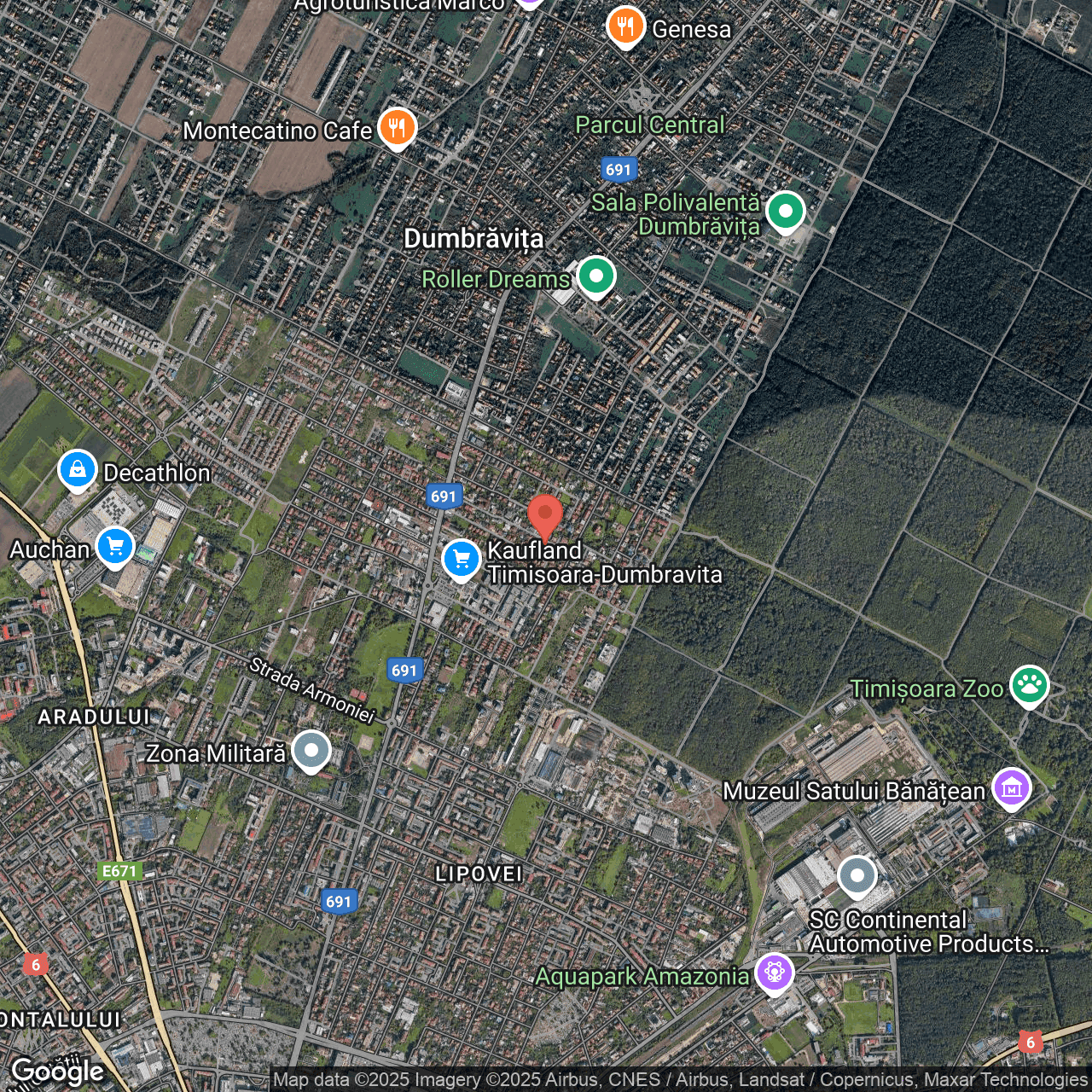Open the Aquapark Amazonia attraction marker
This screenshot has height=1092, width=1092.
[x=774, y=973]
